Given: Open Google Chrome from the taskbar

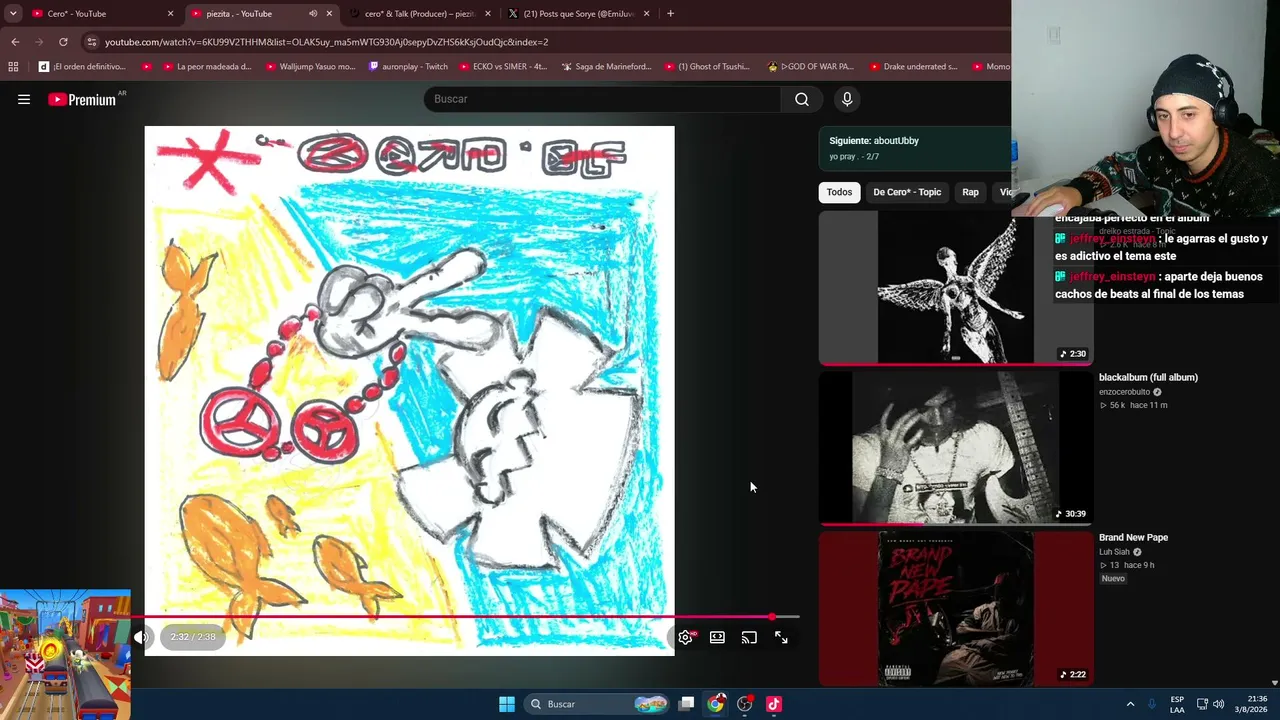Looking at the screenshot, I should point(715,704).
